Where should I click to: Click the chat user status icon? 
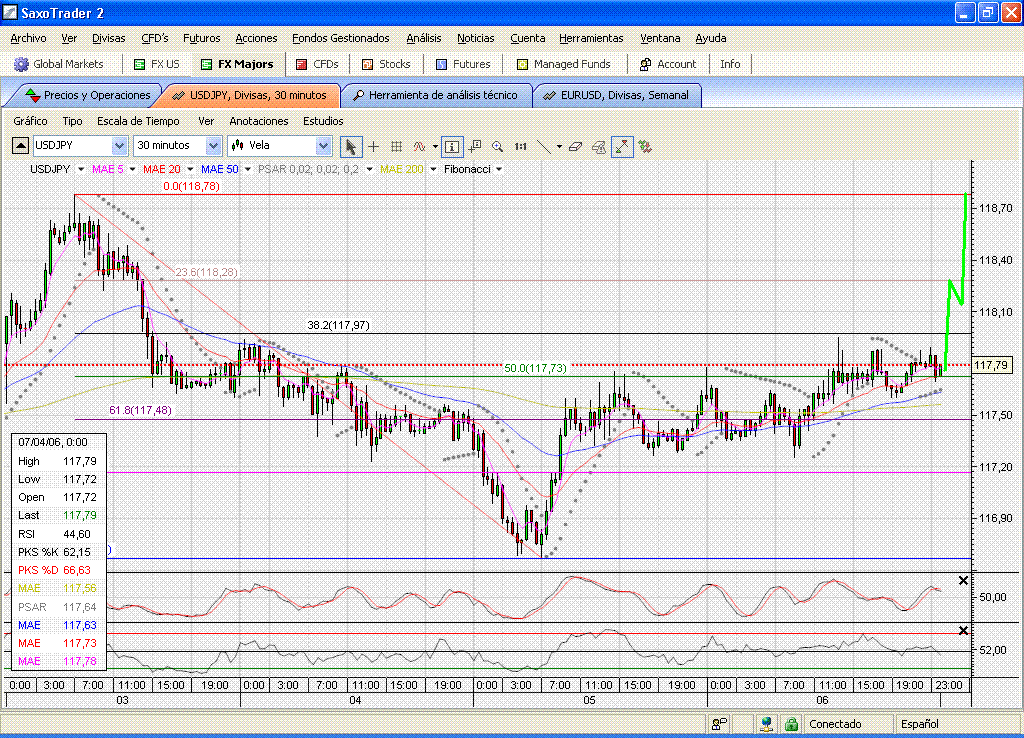coord(720,724)
